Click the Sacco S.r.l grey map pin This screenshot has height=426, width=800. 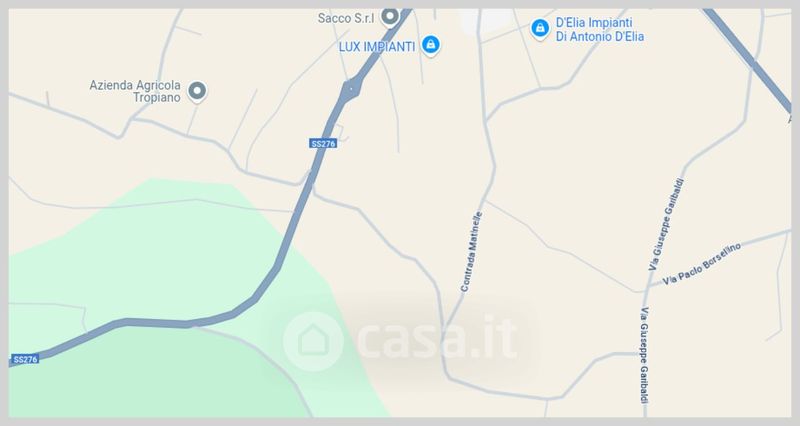(390, 18)
